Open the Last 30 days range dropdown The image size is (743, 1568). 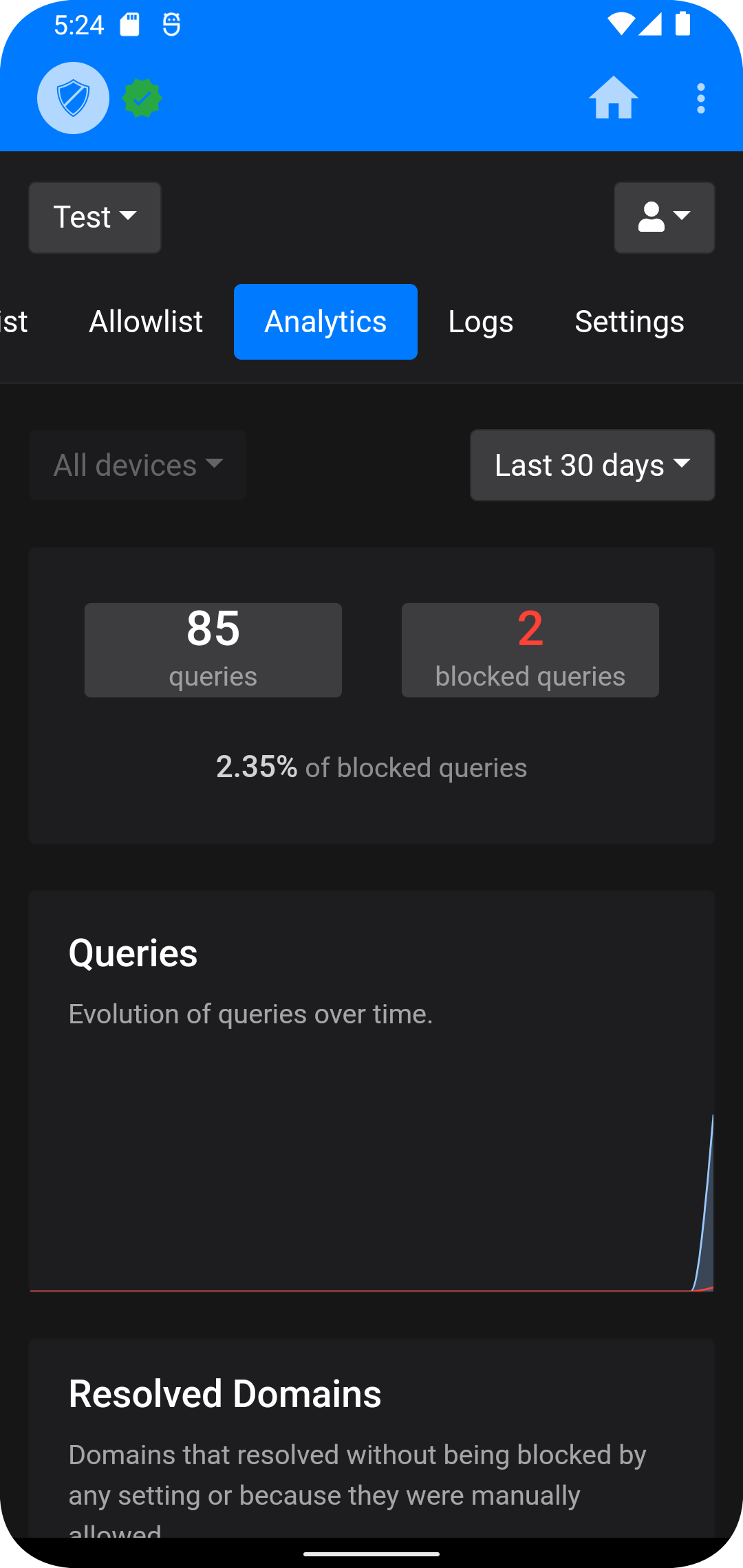click(592, 466)
